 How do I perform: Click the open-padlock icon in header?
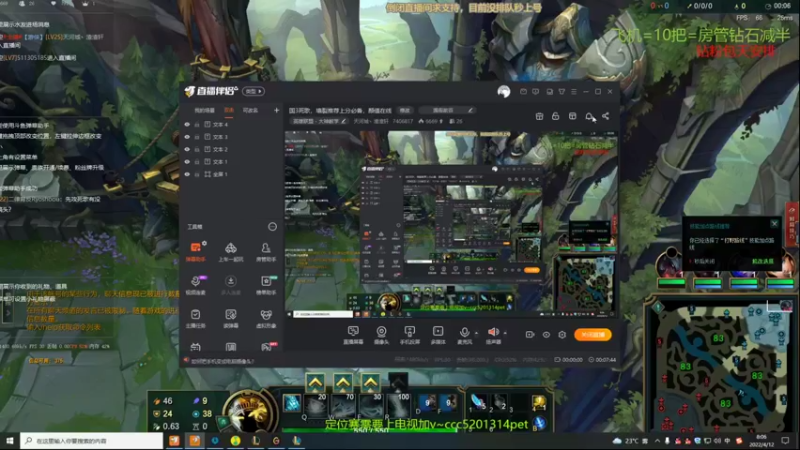point(556,116)
